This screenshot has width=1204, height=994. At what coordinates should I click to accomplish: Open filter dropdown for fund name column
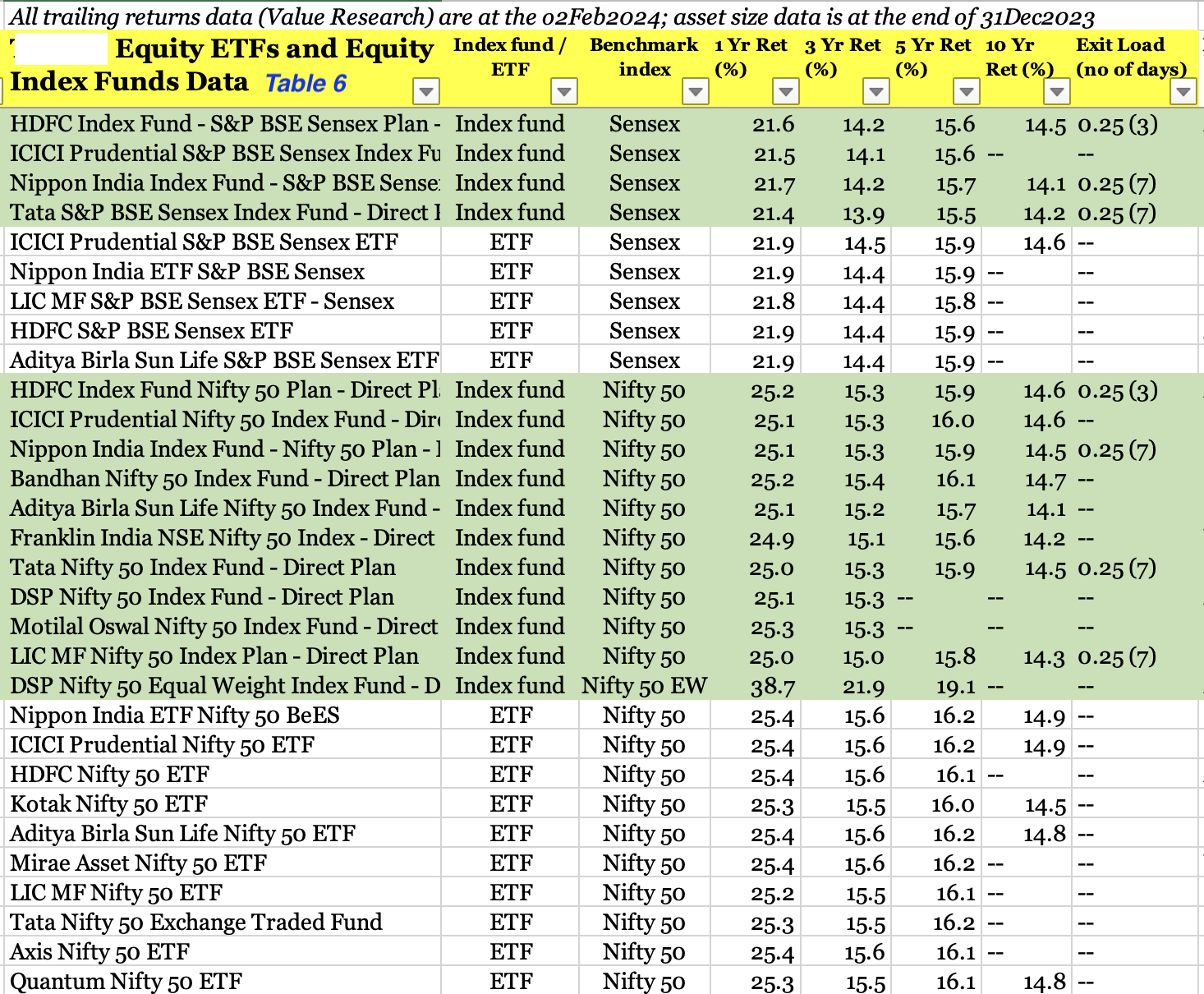coord(426,90)
